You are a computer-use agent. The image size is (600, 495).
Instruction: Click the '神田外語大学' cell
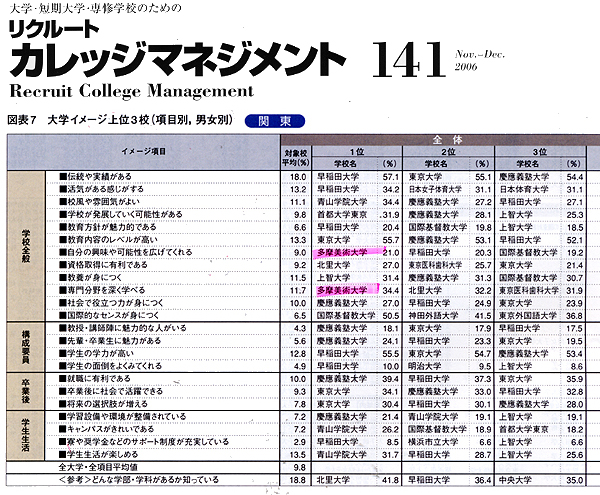[433, 316]
